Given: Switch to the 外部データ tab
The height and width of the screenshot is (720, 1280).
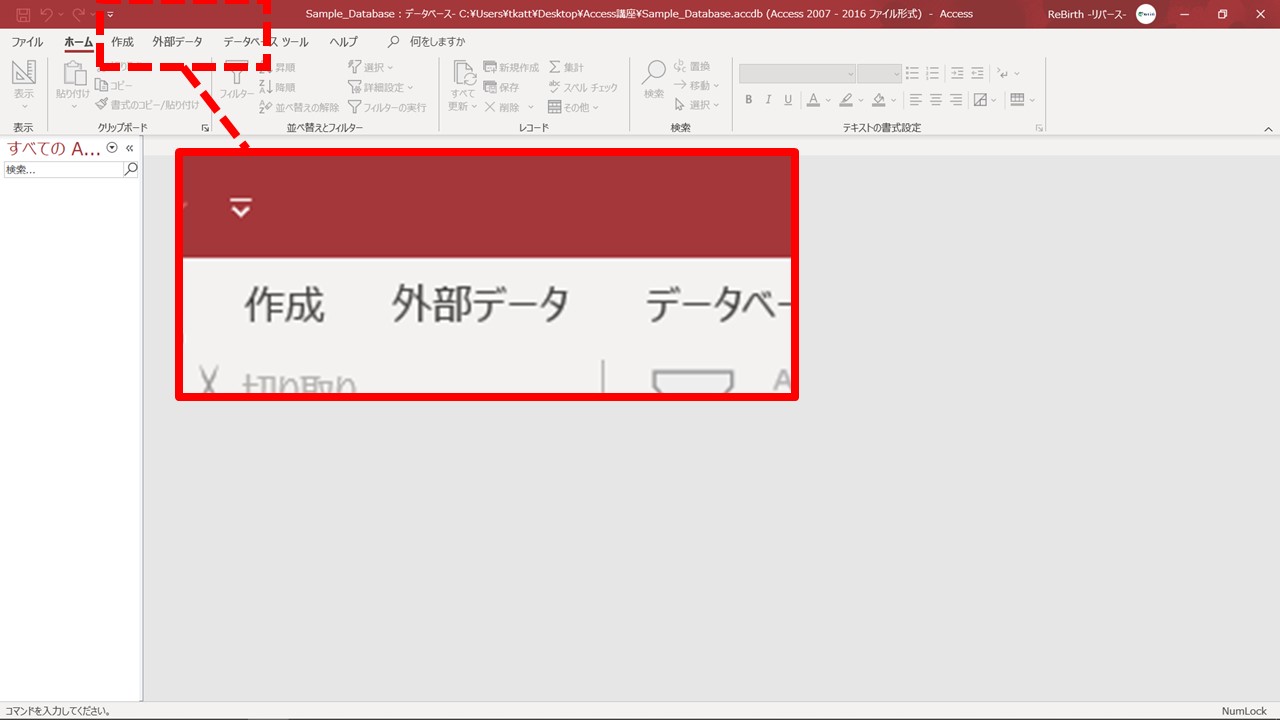Looking at the screenshot, I should (x=177, y=42).
